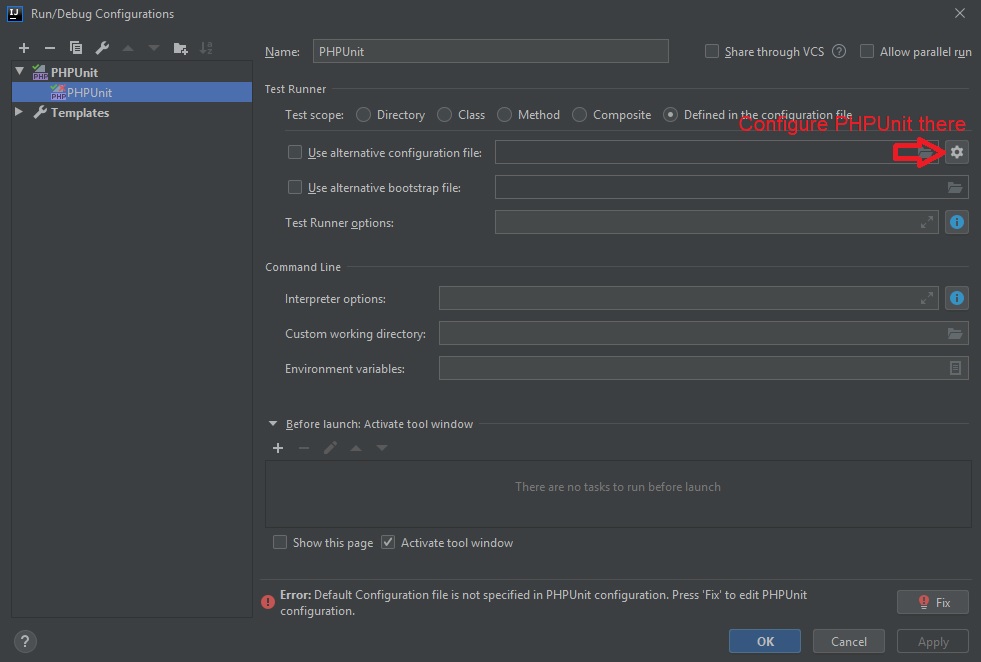
Task: Select the Directory test scope
Action: point(363,115)
